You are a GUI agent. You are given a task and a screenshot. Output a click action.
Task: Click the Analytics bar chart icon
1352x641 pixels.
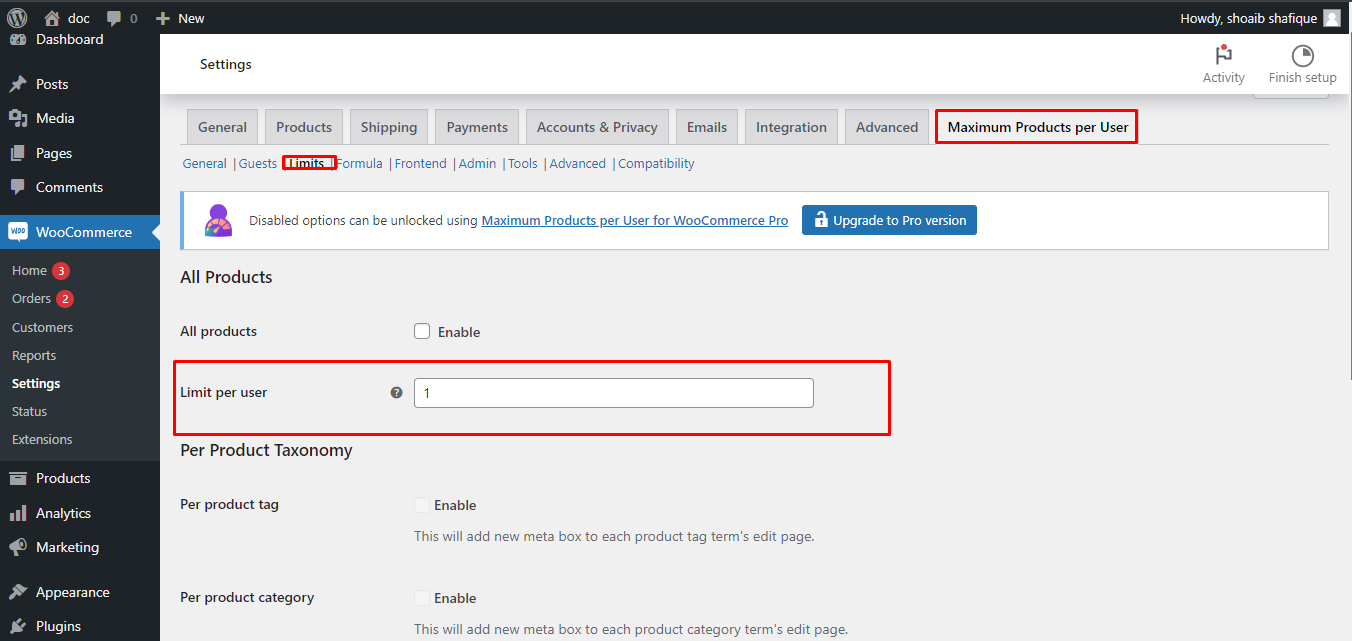coord(18,513)
